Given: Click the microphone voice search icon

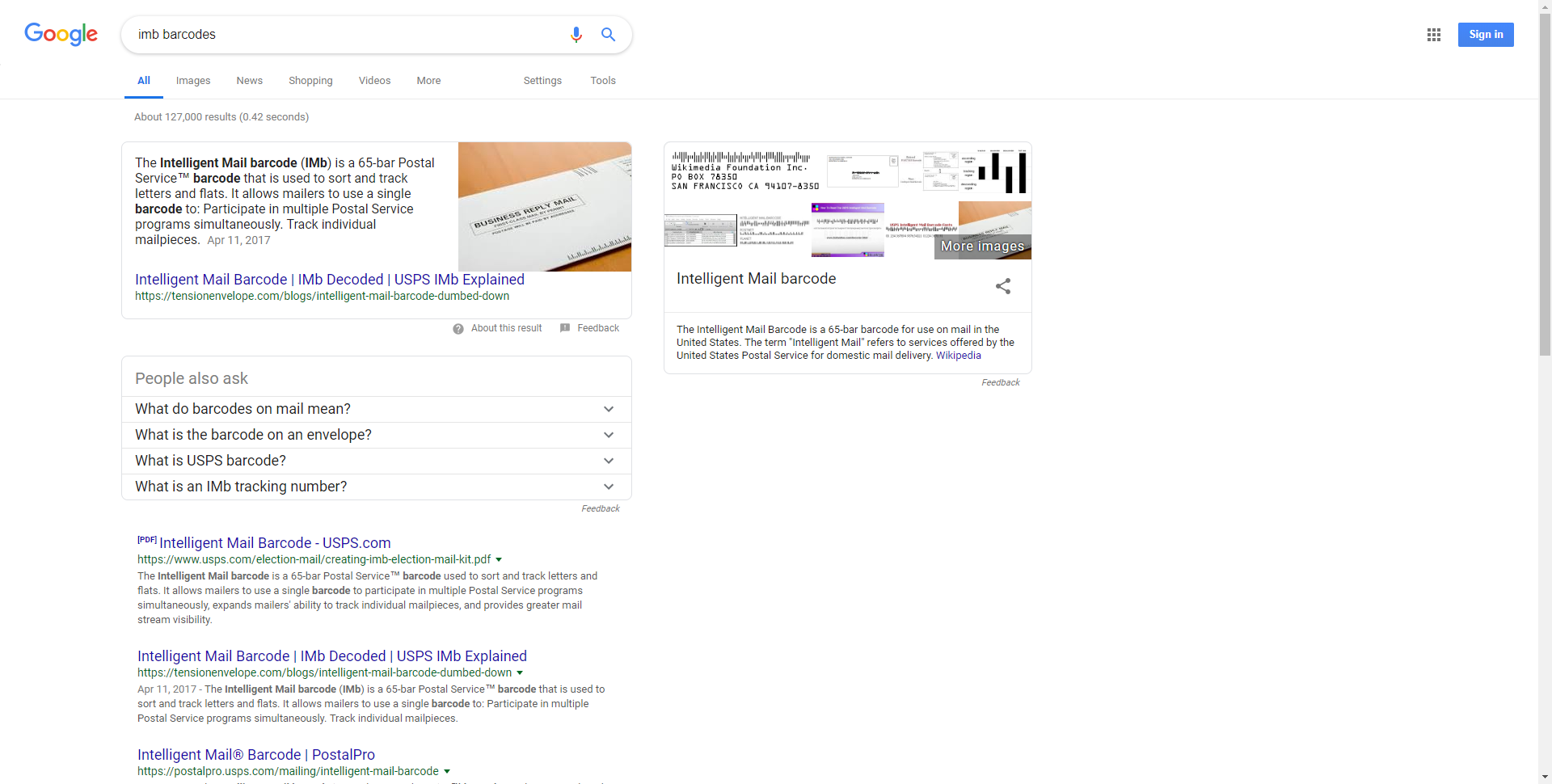Looking at the screenshot, I should (x=576, y=35).
